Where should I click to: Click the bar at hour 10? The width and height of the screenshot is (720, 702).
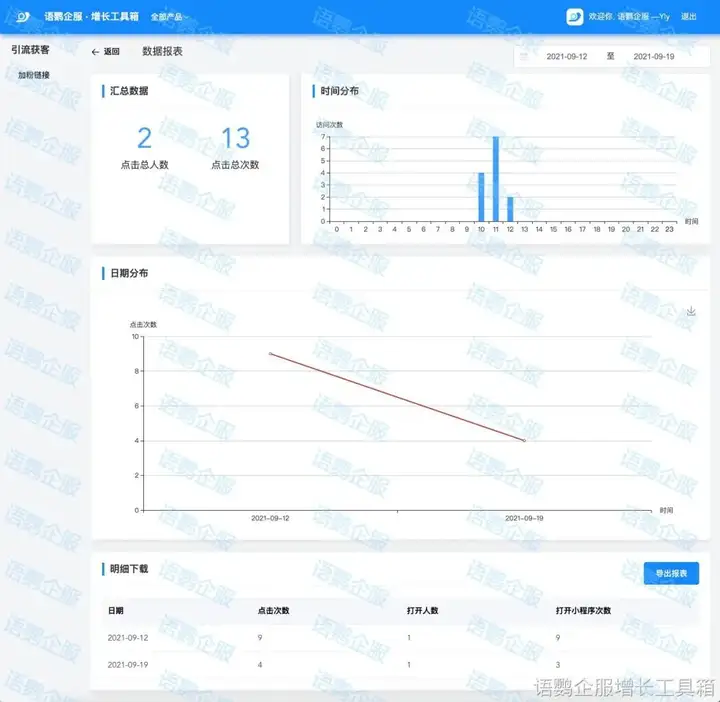click(481, 197)
